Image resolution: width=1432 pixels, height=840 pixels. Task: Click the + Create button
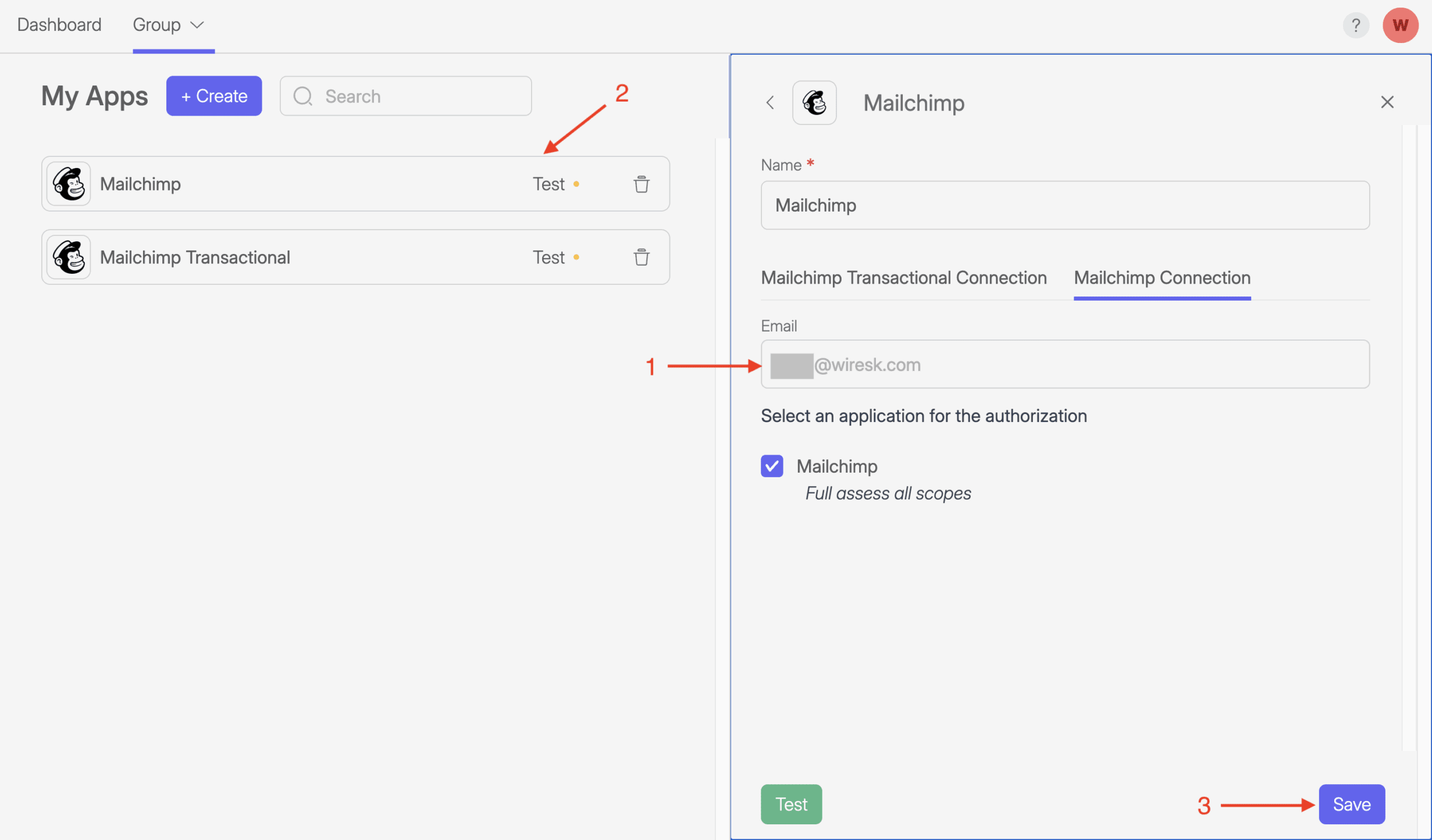pyautogui.click(x=214, y=96)
